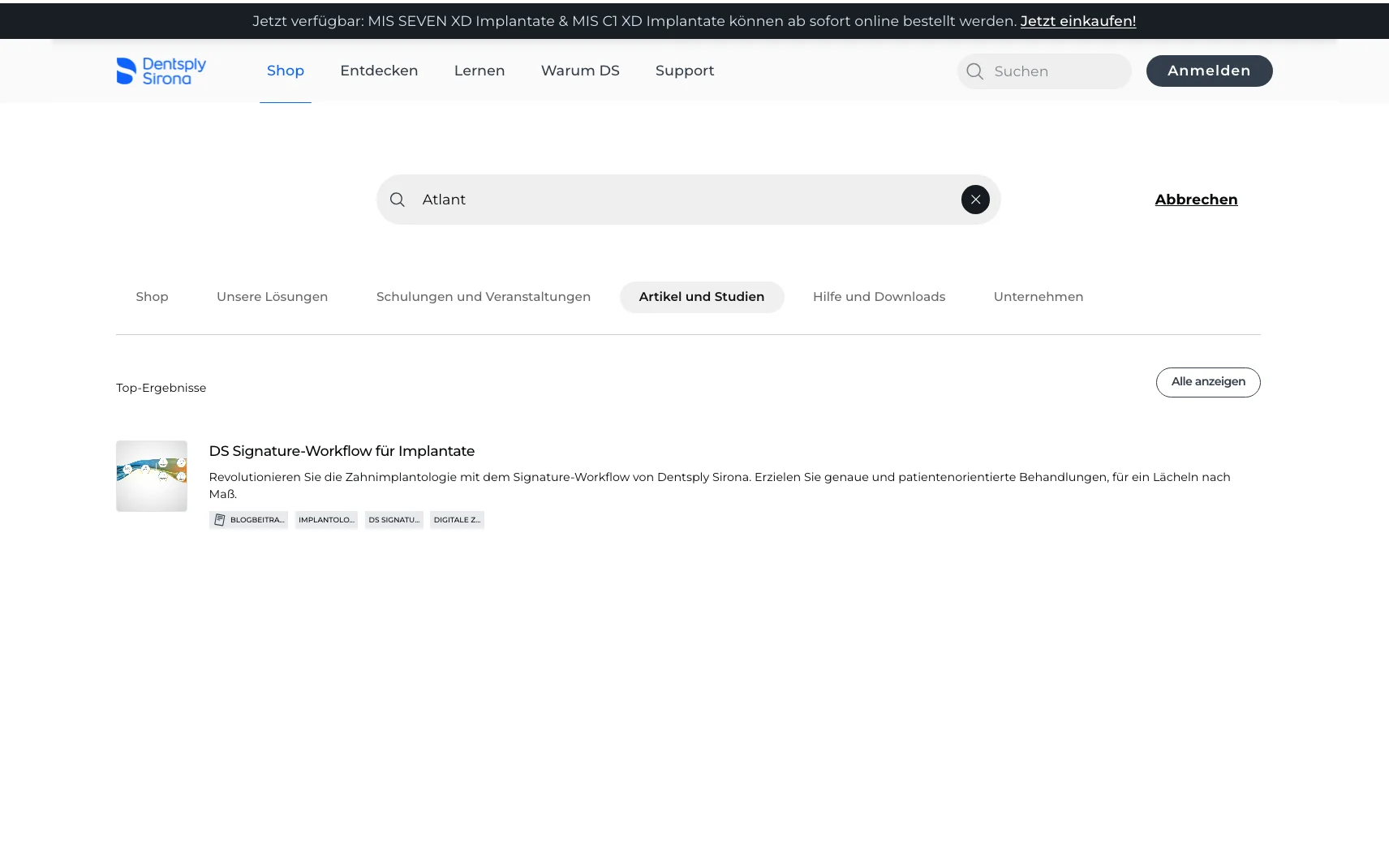The width and height of the screenshot is (1389, 868).
Task: Click the IMPLANTOLO... tag on the result
Action: [326, 520]
